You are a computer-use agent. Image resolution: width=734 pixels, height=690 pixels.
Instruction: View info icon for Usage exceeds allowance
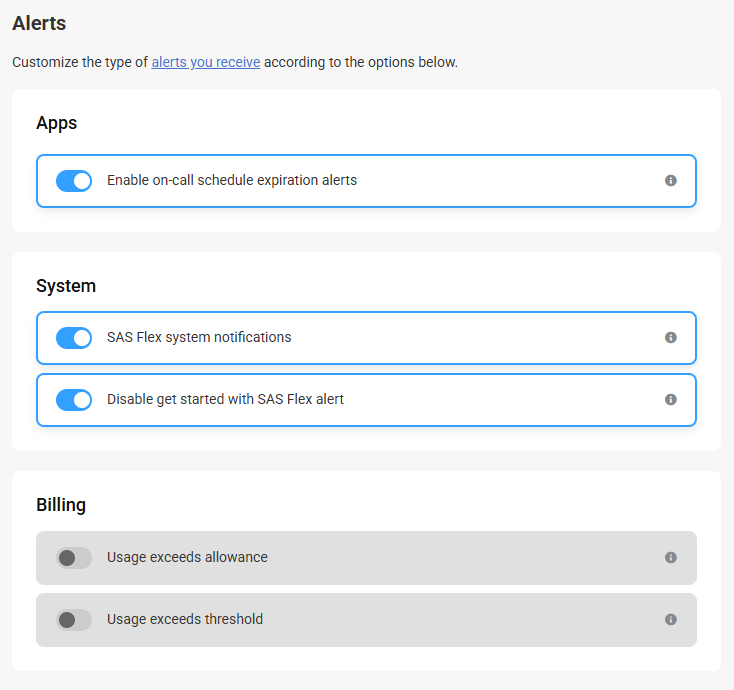(x=670, y=557)
